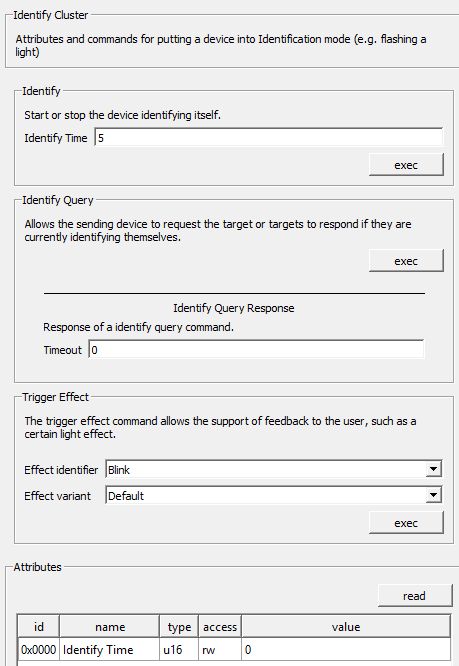Click the access column header
This screenshot has height=666, width=459.
pos(220,627)
